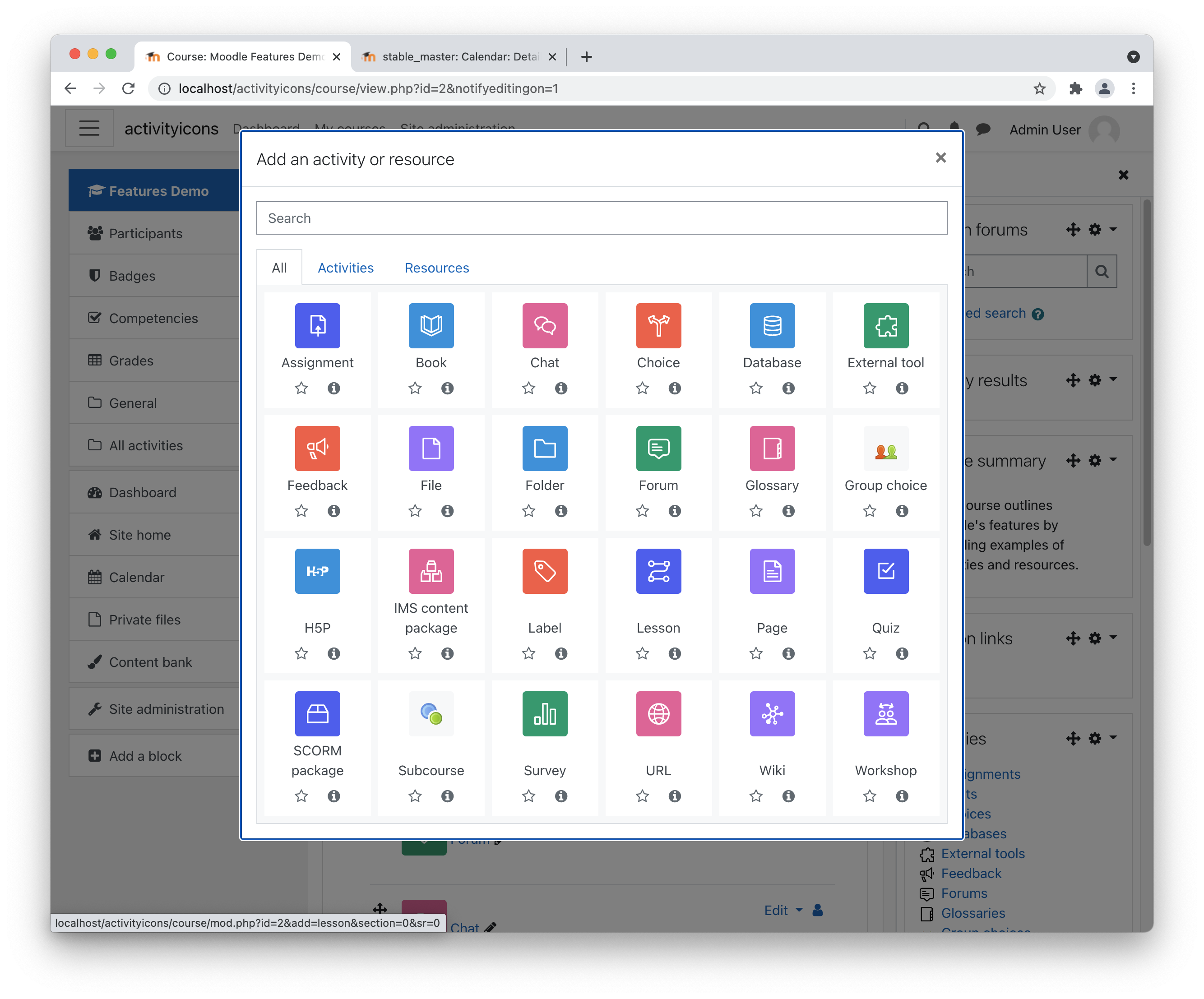This screenshot has width=1204, height=999.
Task: Select the Subcourse activity icon
Action: [431, 713]
